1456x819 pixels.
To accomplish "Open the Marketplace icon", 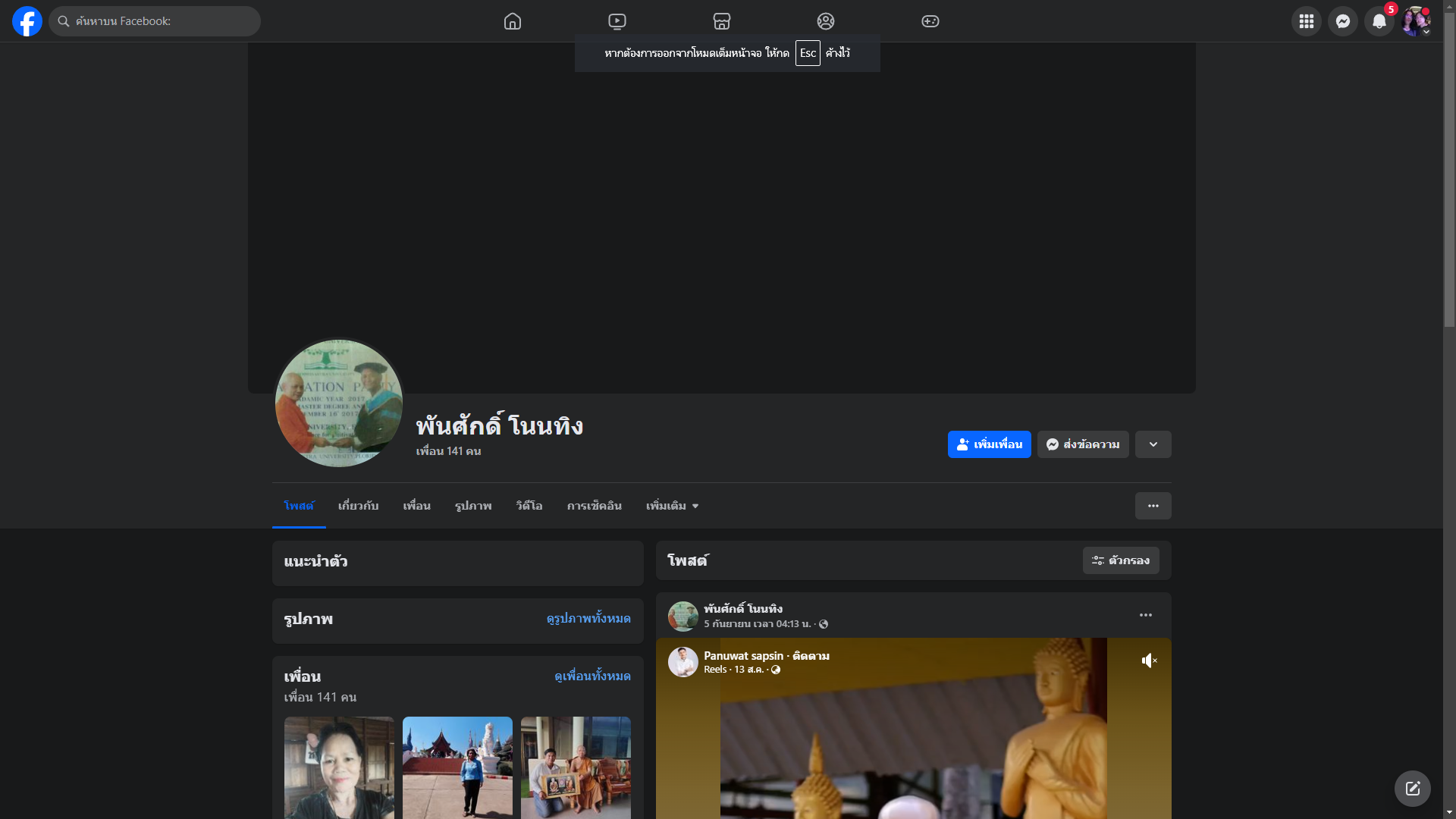I will pyautogui.click(x=722, y=21).
